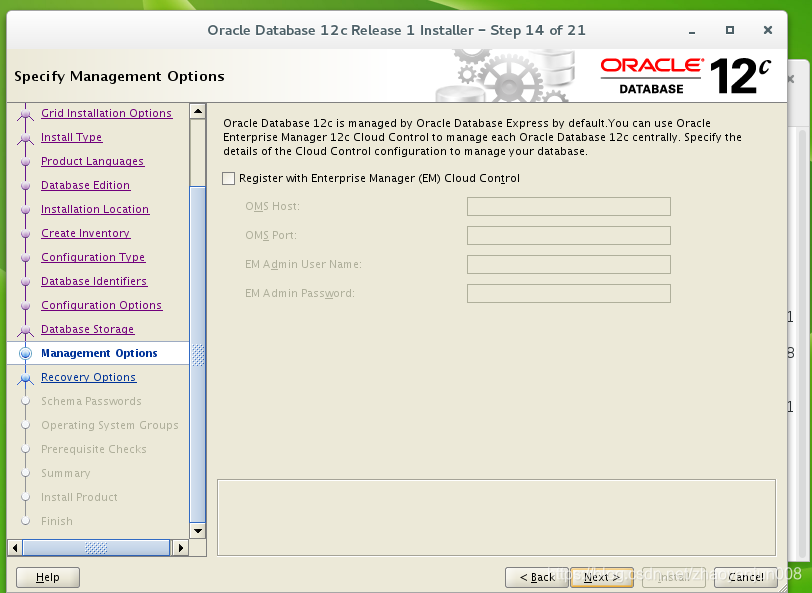The image size is (812, 593).
Task: Click the Recovery Options step bullet icon
Action: 25,378
